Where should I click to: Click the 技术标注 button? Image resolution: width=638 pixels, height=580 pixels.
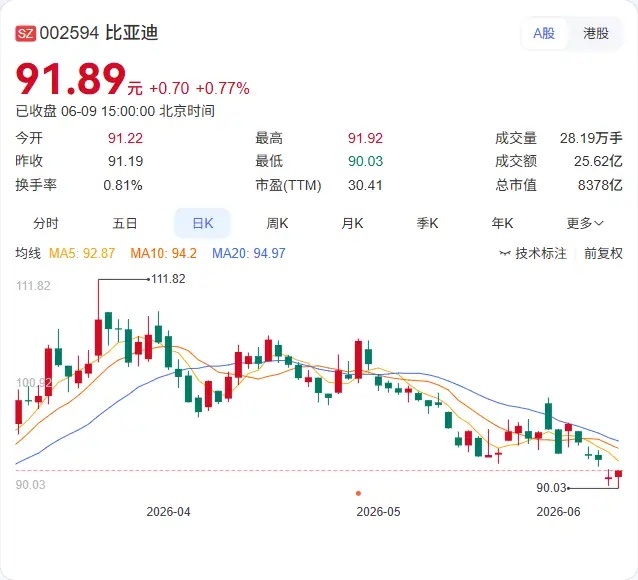click(541, 254)
